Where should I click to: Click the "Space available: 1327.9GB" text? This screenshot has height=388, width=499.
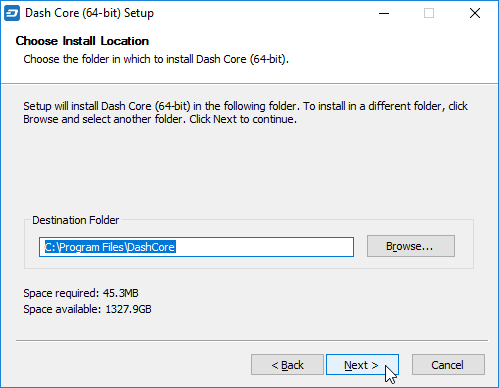87,309
